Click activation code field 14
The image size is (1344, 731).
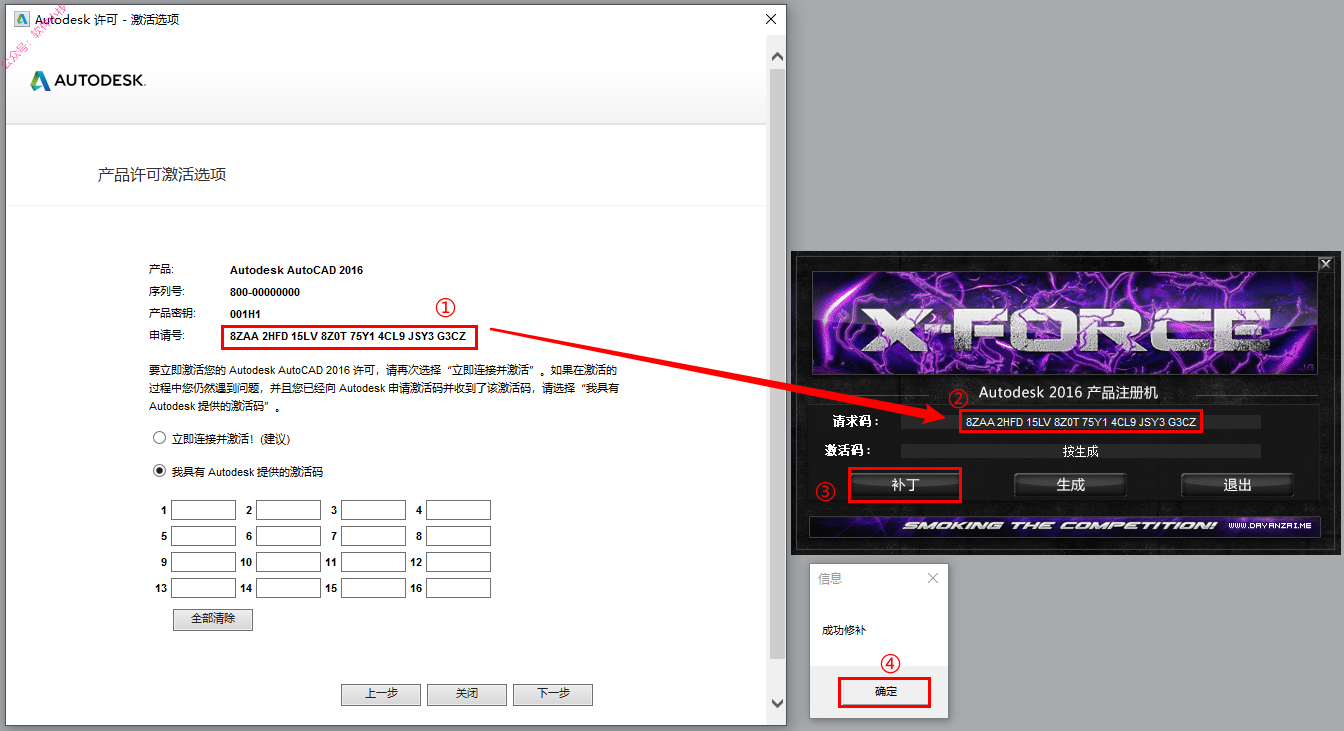click(288, 588)
